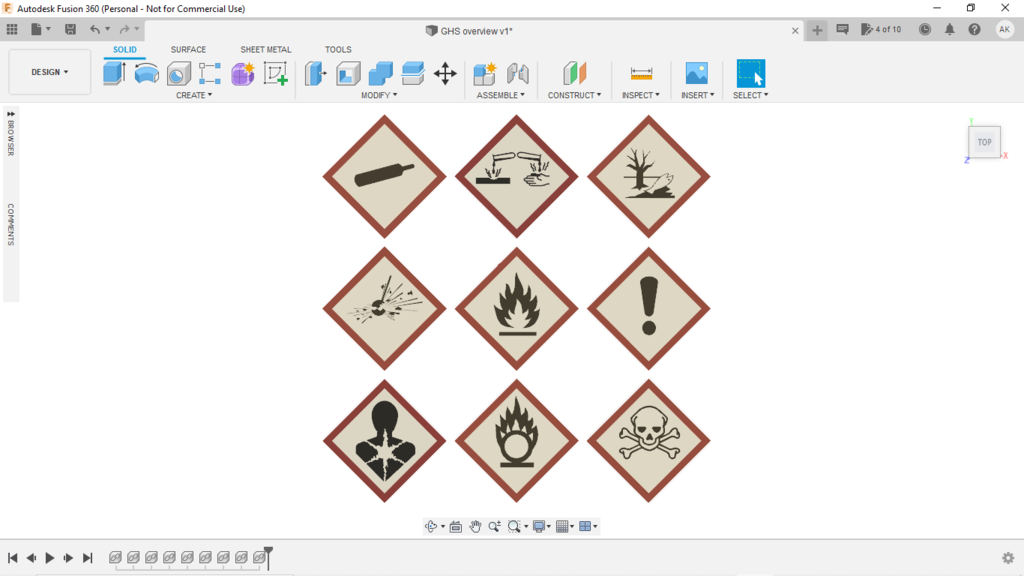1024x576 pixels.
Task: Switch to the SOLID tab
Action: click(125, 50)
